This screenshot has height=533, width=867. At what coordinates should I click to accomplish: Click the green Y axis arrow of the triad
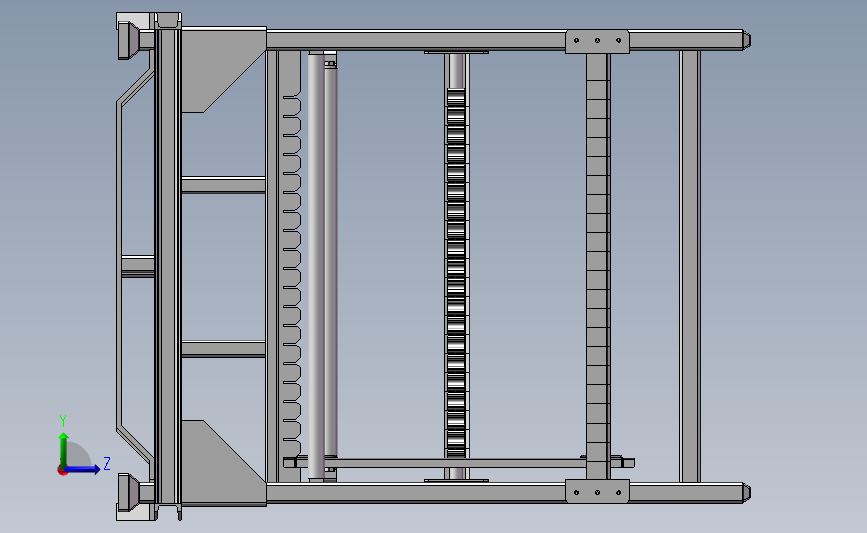(x=64, y=449)
